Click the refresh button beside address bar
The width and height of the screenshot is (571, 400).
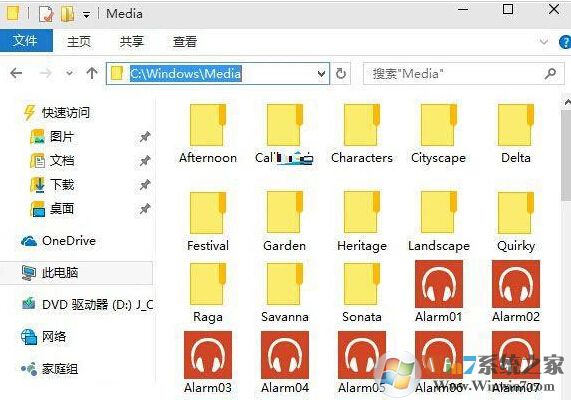click(341, 74)
